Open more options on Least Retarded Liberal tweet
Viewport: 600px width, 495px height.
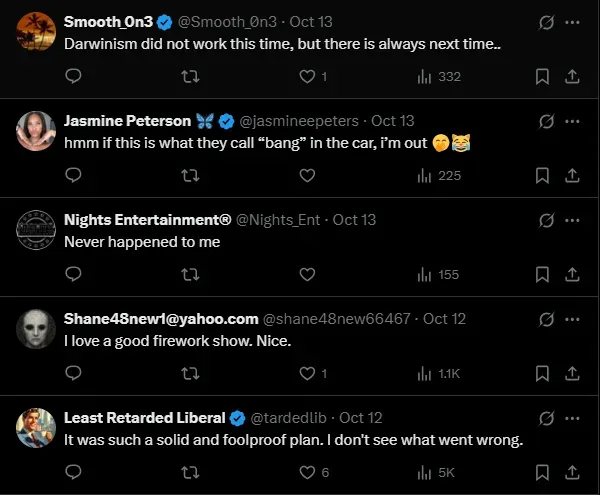[x=572, y=417]
